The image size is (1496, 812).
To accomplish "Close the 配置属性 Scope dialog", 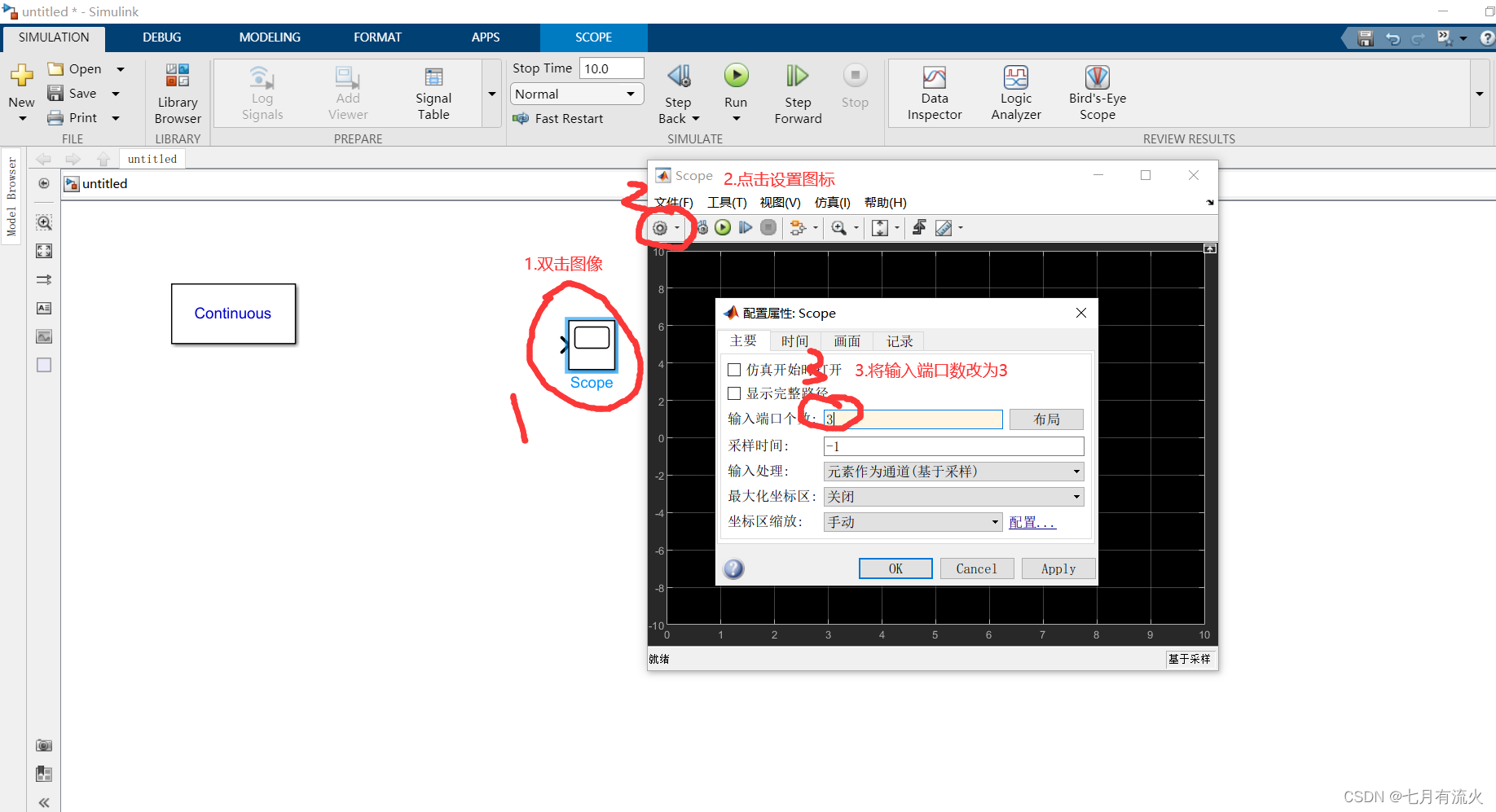I will coord(1080,313).
